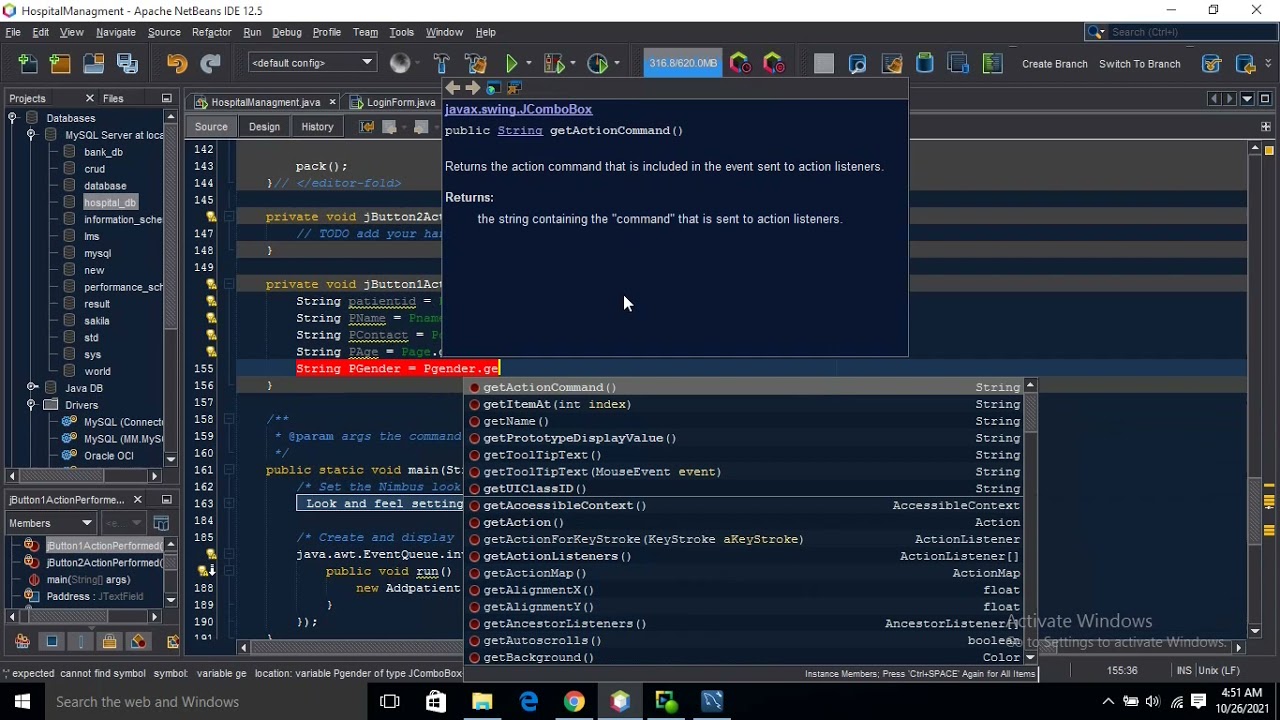Click the Switch To Branch button

pyautogui.click(x=1139, y=64)
